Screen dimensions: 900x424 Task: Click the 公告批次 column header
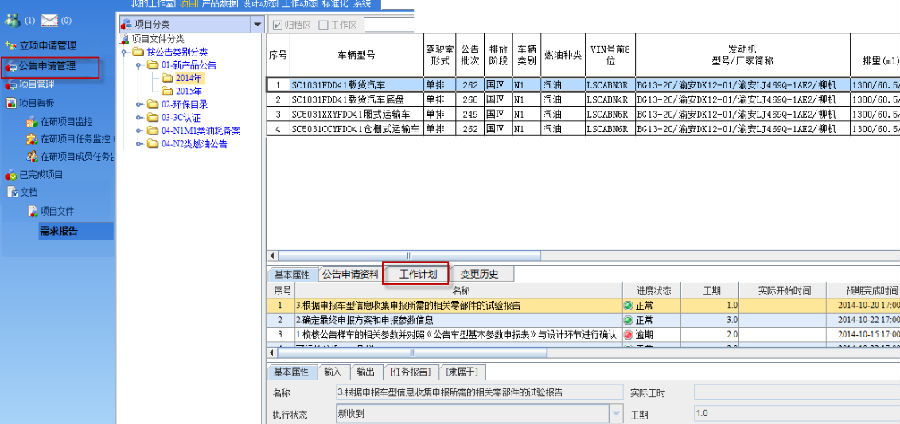470,56
